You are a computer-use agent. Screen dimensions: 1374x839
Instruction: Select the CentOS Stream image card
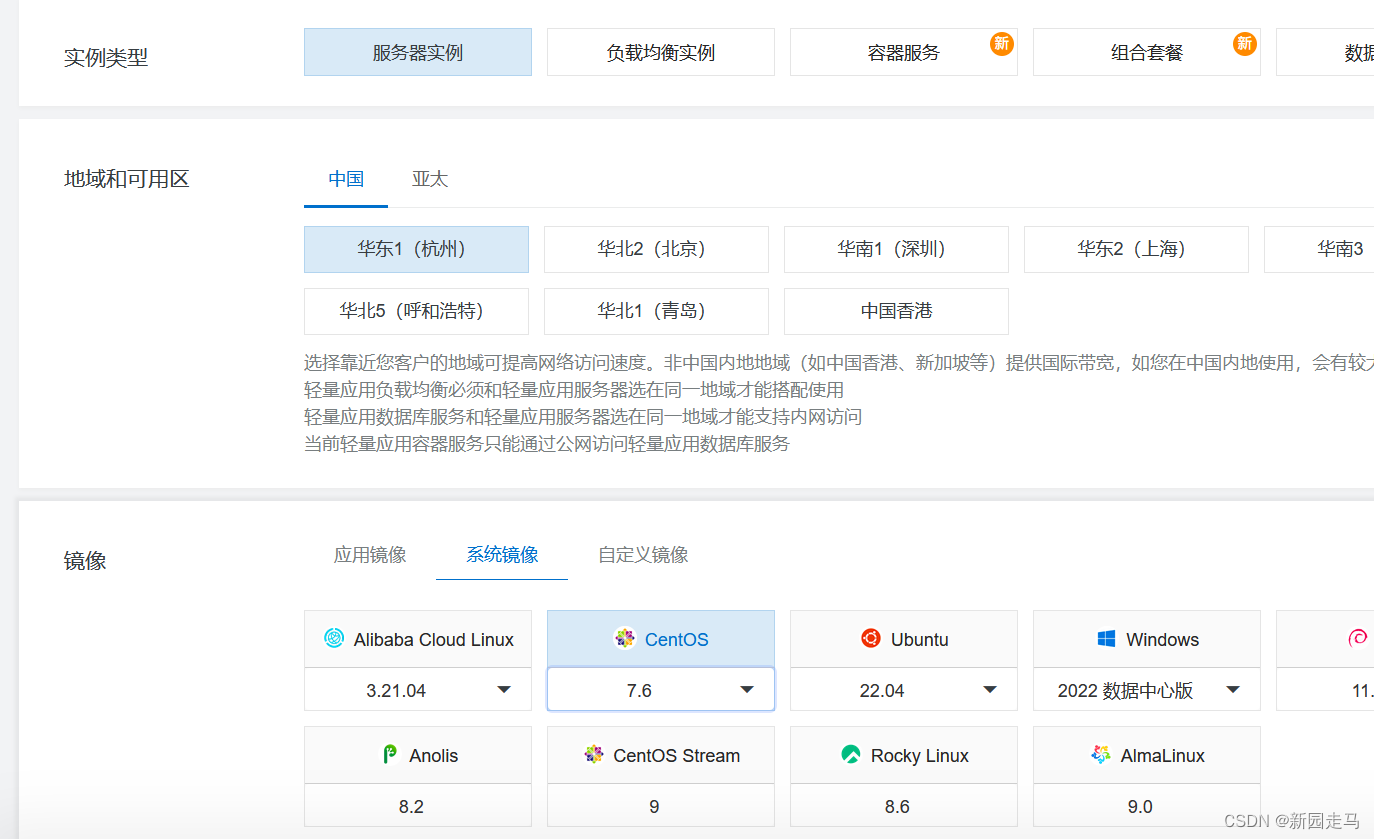point(661,755)
